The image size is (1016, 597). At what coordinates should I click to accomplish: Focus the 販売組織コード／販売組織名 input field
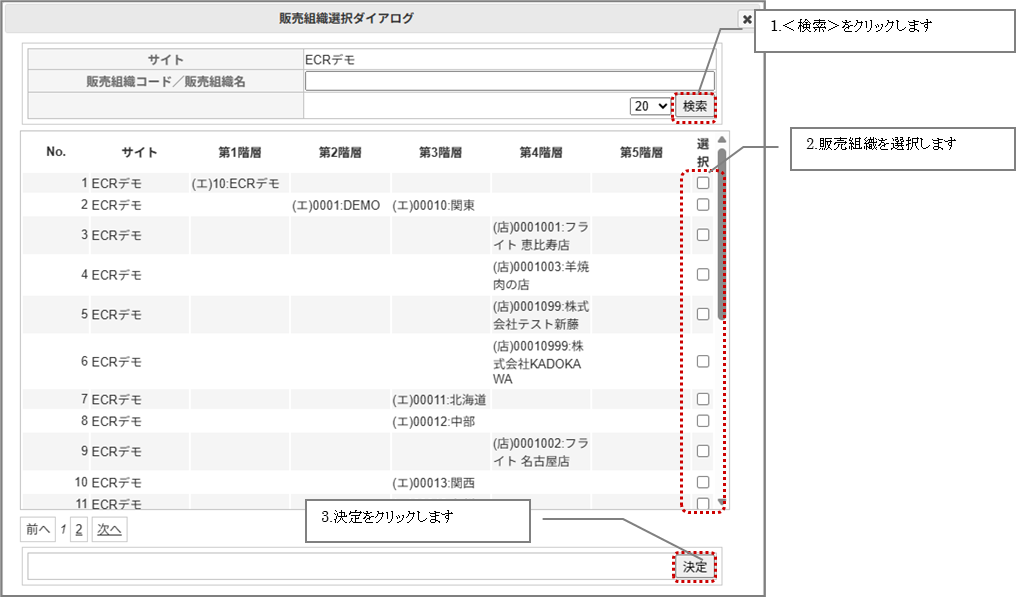tap(509, 82)
